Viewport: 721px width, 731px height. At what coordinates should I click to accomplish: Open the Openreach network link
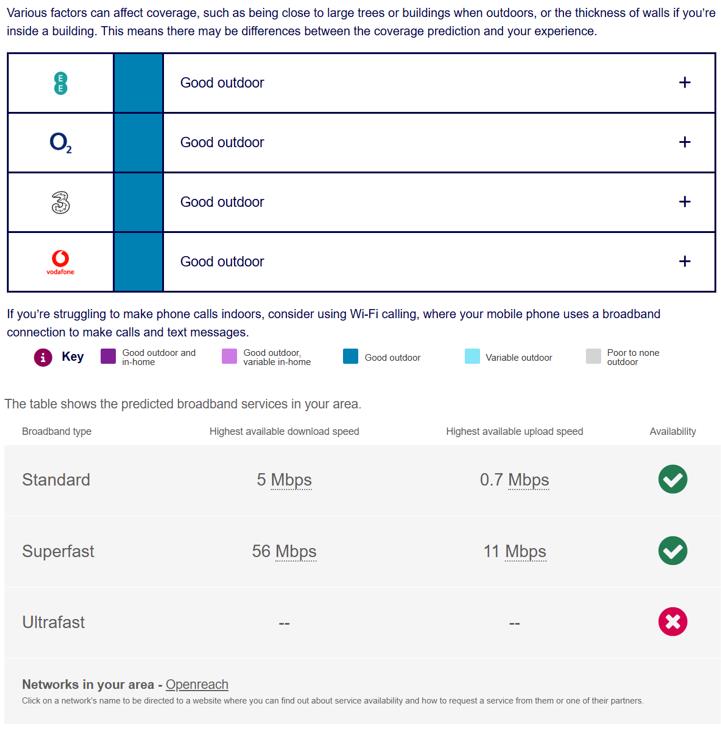(x=197, y=685)
